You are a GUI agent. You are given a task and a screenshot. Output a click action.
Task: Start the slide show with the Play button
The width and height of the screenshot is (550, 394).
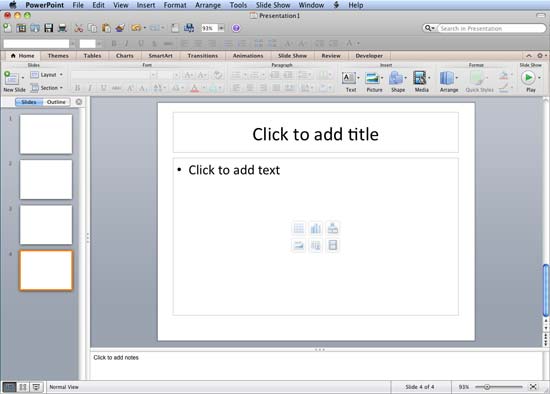pos(528,78)
